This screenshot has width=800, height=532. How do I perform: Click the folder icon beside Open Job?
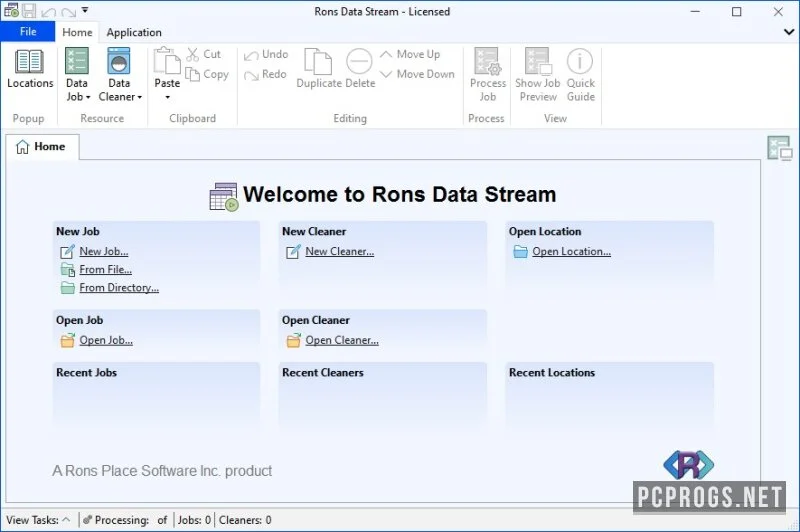pyautogui.click(x=68, y=340)
